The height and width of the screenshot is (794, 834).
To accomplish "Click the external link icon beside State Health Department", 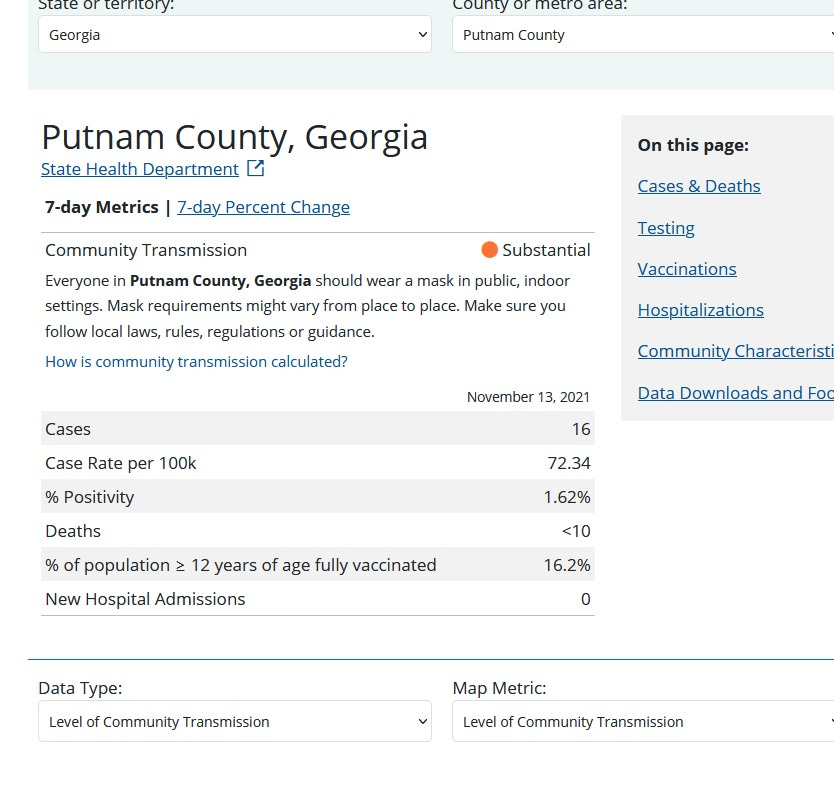I will [x=256, y=169].
